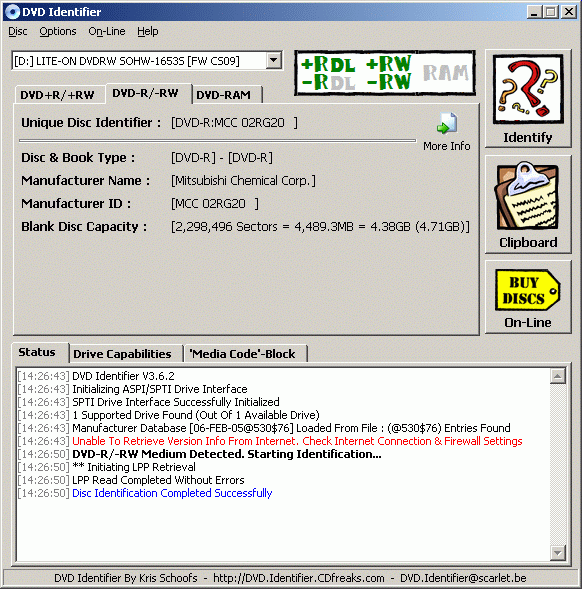The image size is (582, 589).
Task: Click the Unique Disc Identifier value [DVD-R:MCC 02RG20]
Action: tap(234, 123)
